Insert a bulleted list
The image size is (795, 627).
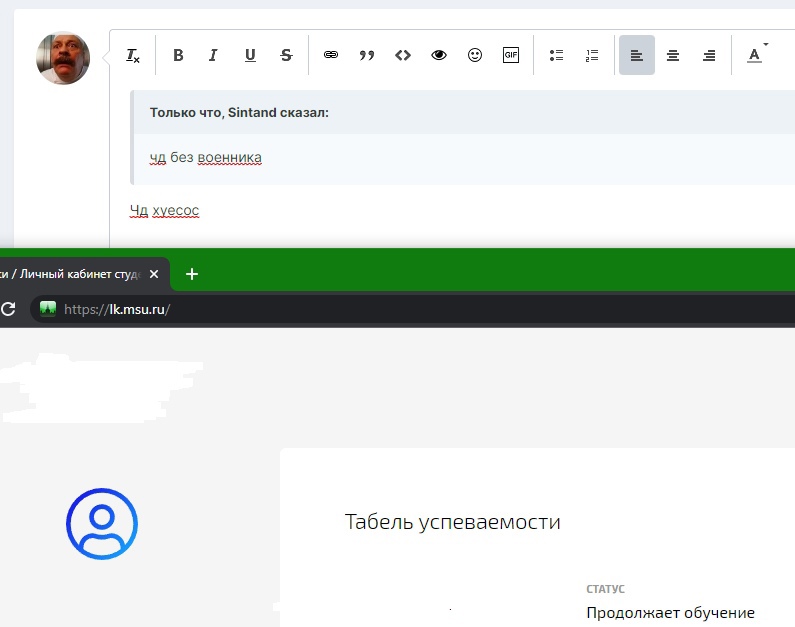[557, 56]
